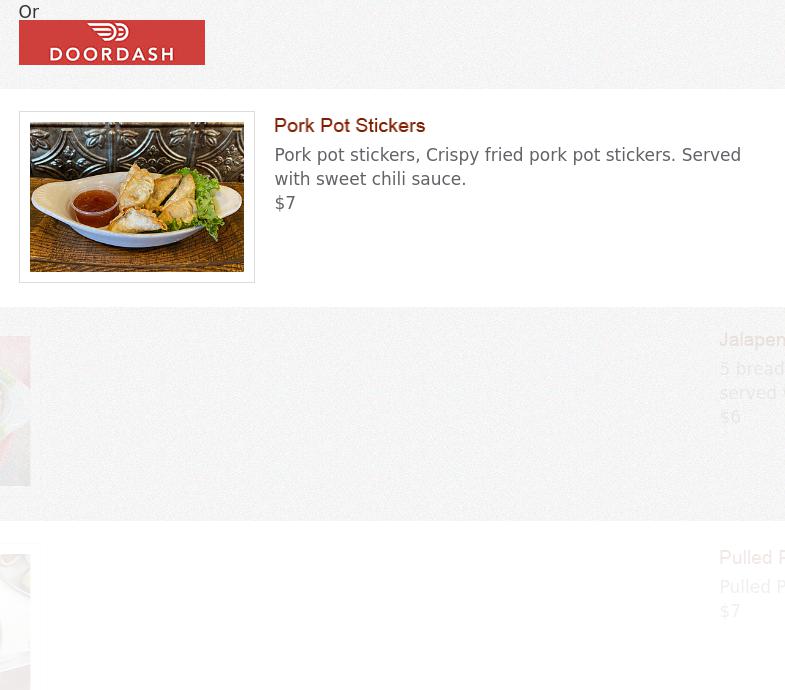Click the cut-off Pulled item photo
785x690 pixels.
14,620
